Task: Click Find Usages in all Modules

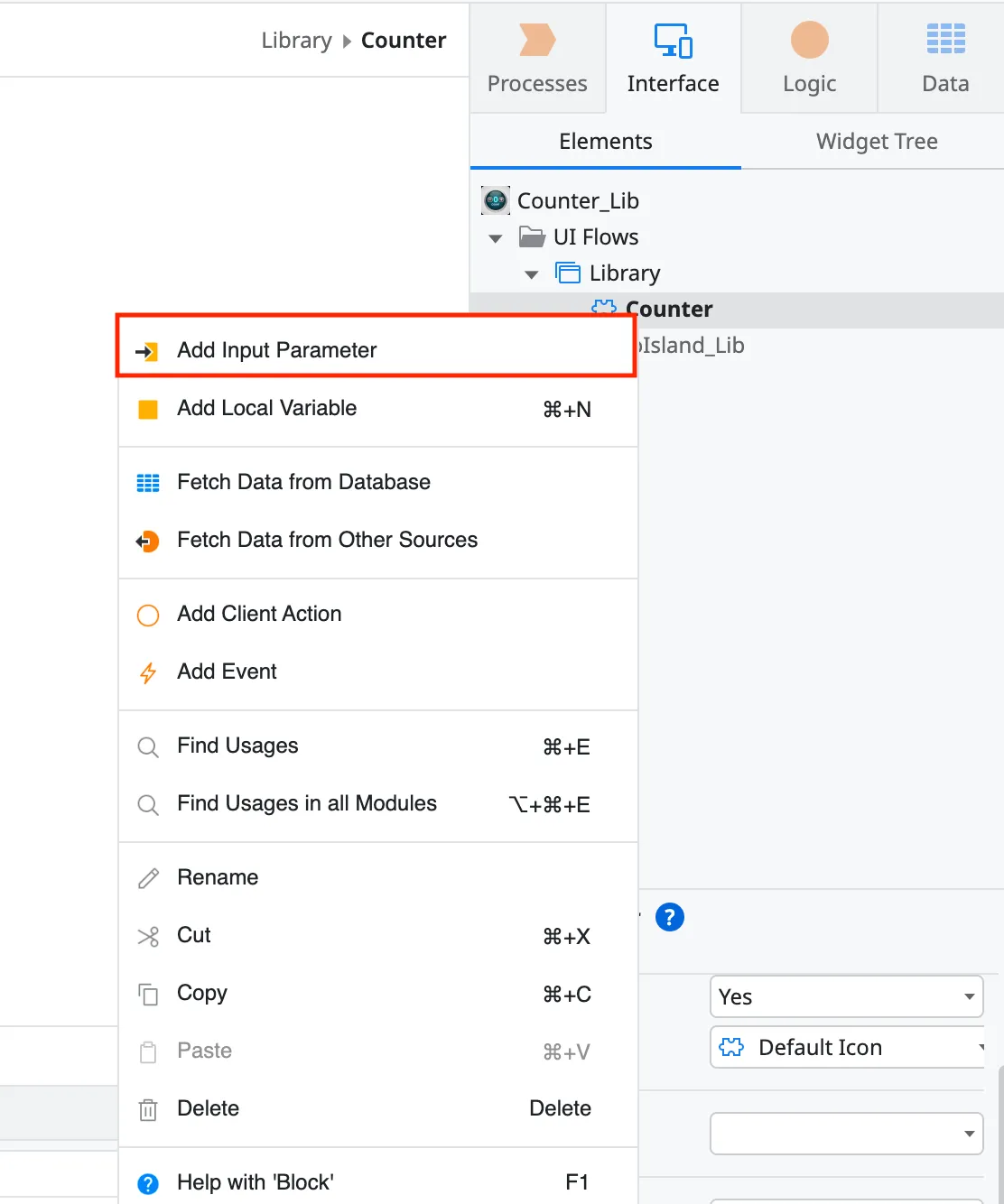Action: 307,803
